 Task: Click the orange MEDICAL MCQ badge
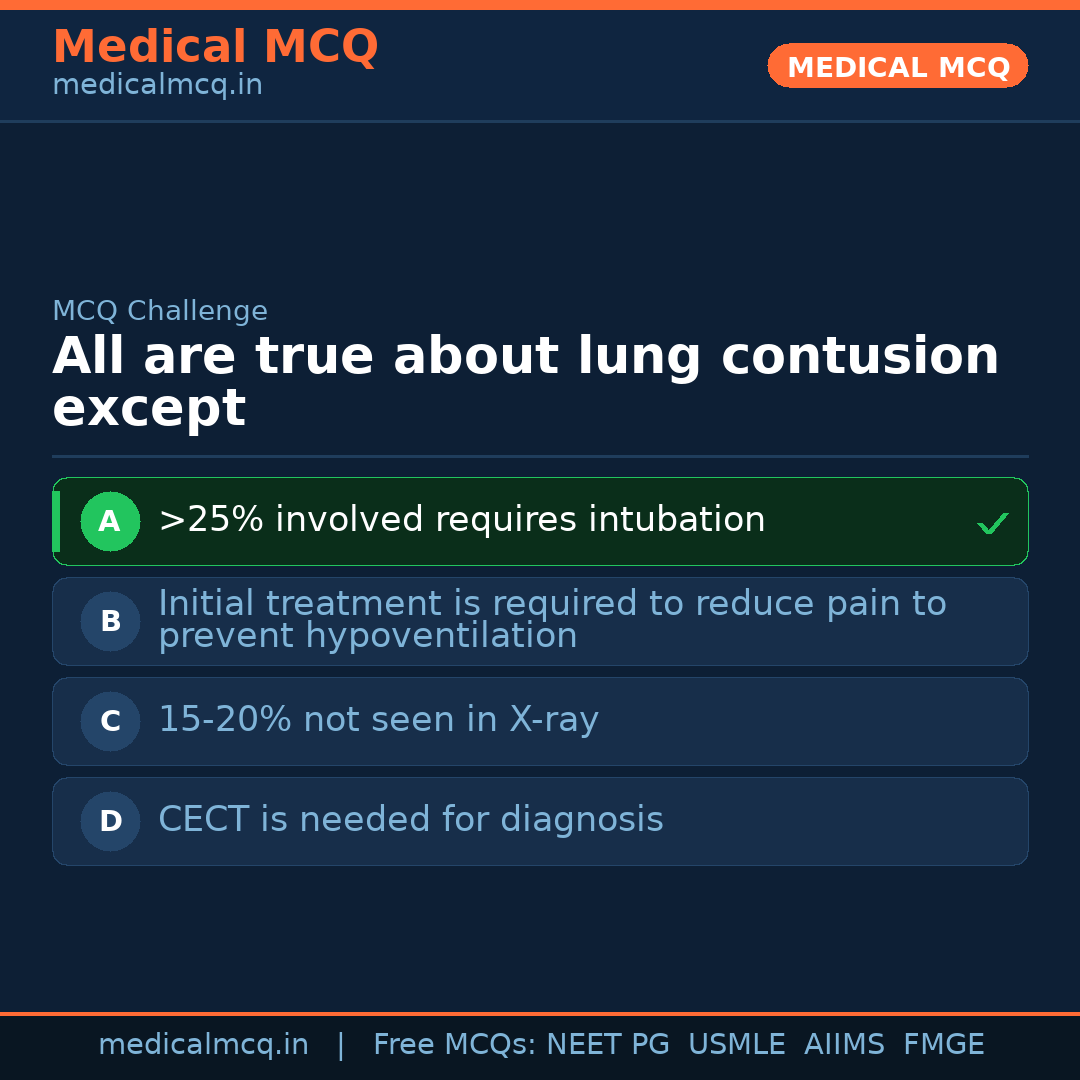(x=897, y=66)
